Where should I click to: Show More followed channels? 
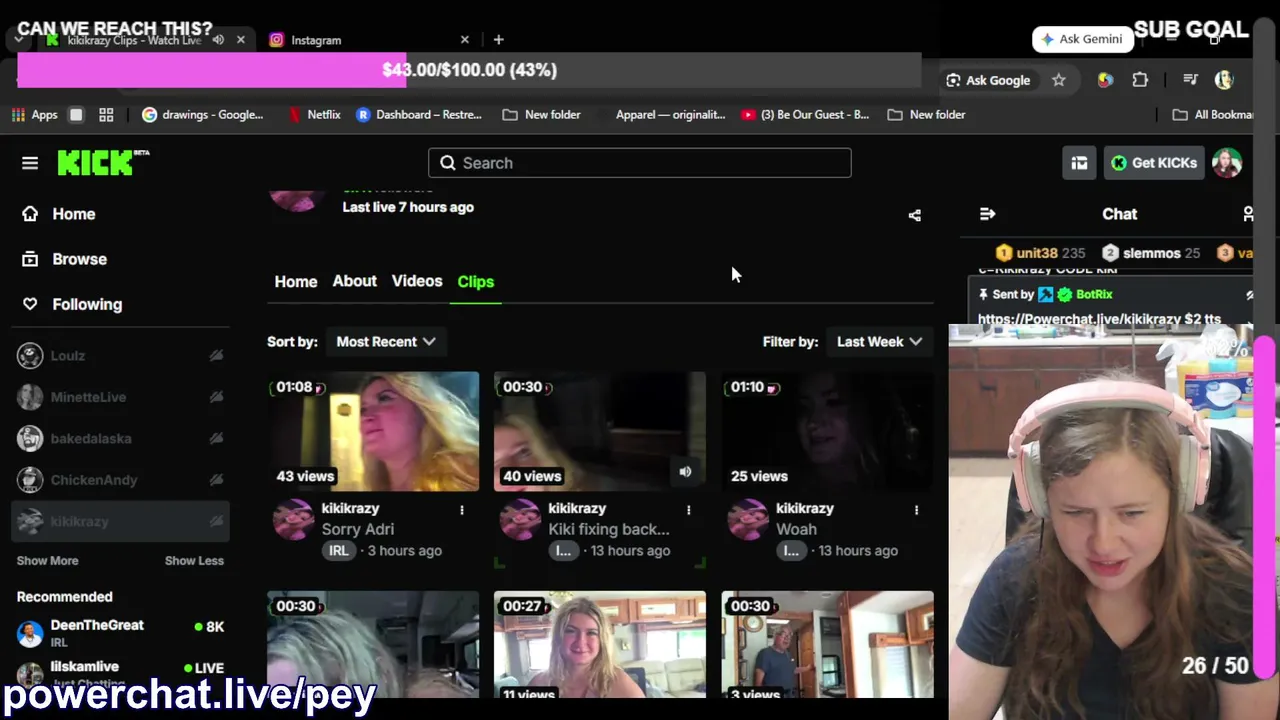(x=47, y=561)
